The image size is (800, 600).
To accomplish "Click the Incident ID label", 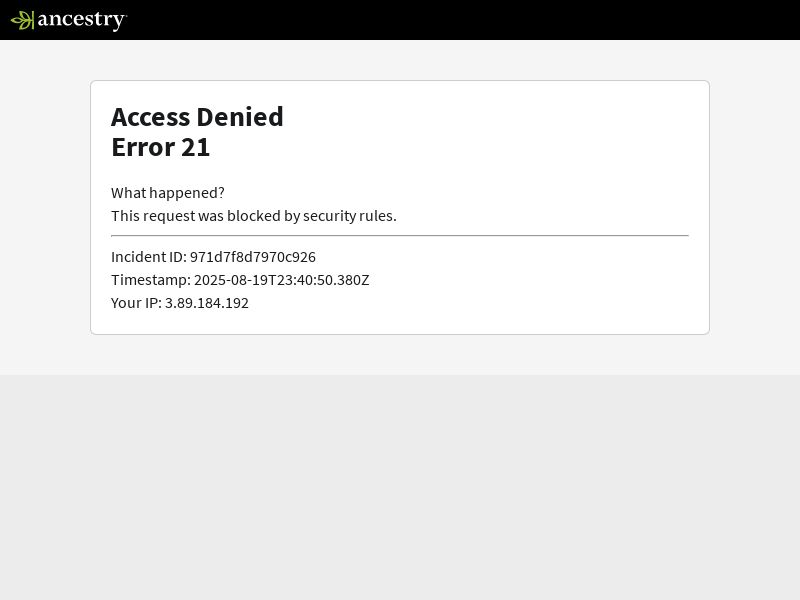I will 148,257.
